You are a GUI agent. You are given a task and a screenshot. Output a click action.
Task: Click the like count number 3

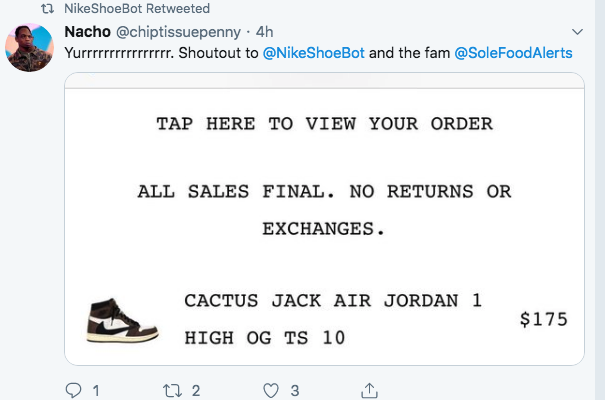point(294,390)
